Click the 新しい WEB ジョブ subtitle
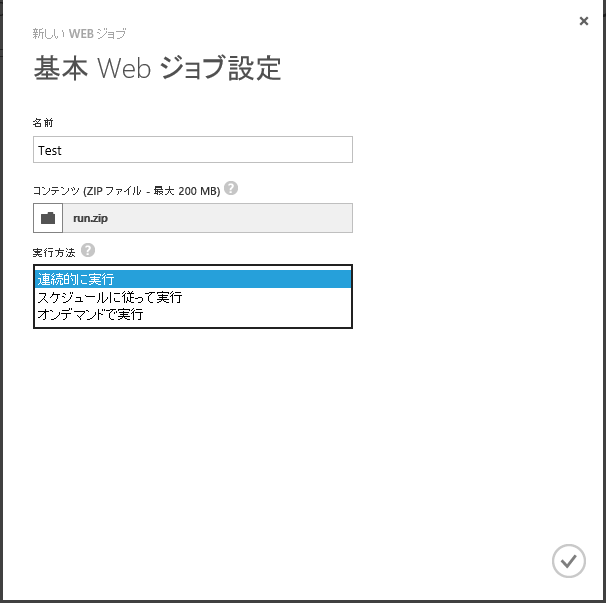 click(x=80, y=34)
